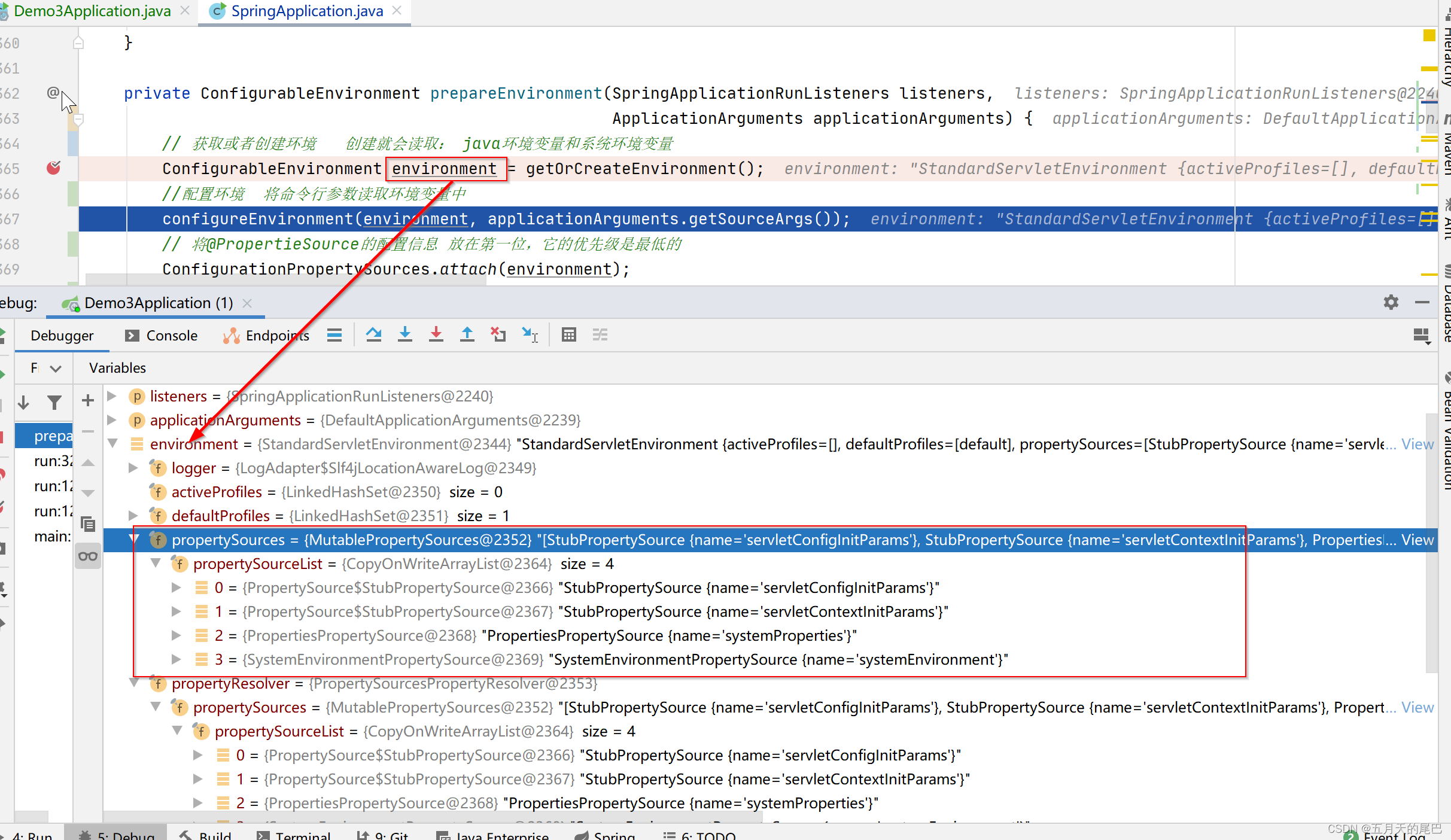The width and height of the screenshot is (1451, 840).
Task: Click the Step Out arrow icon
Action: pyautogui.click(x=467, y=334)
